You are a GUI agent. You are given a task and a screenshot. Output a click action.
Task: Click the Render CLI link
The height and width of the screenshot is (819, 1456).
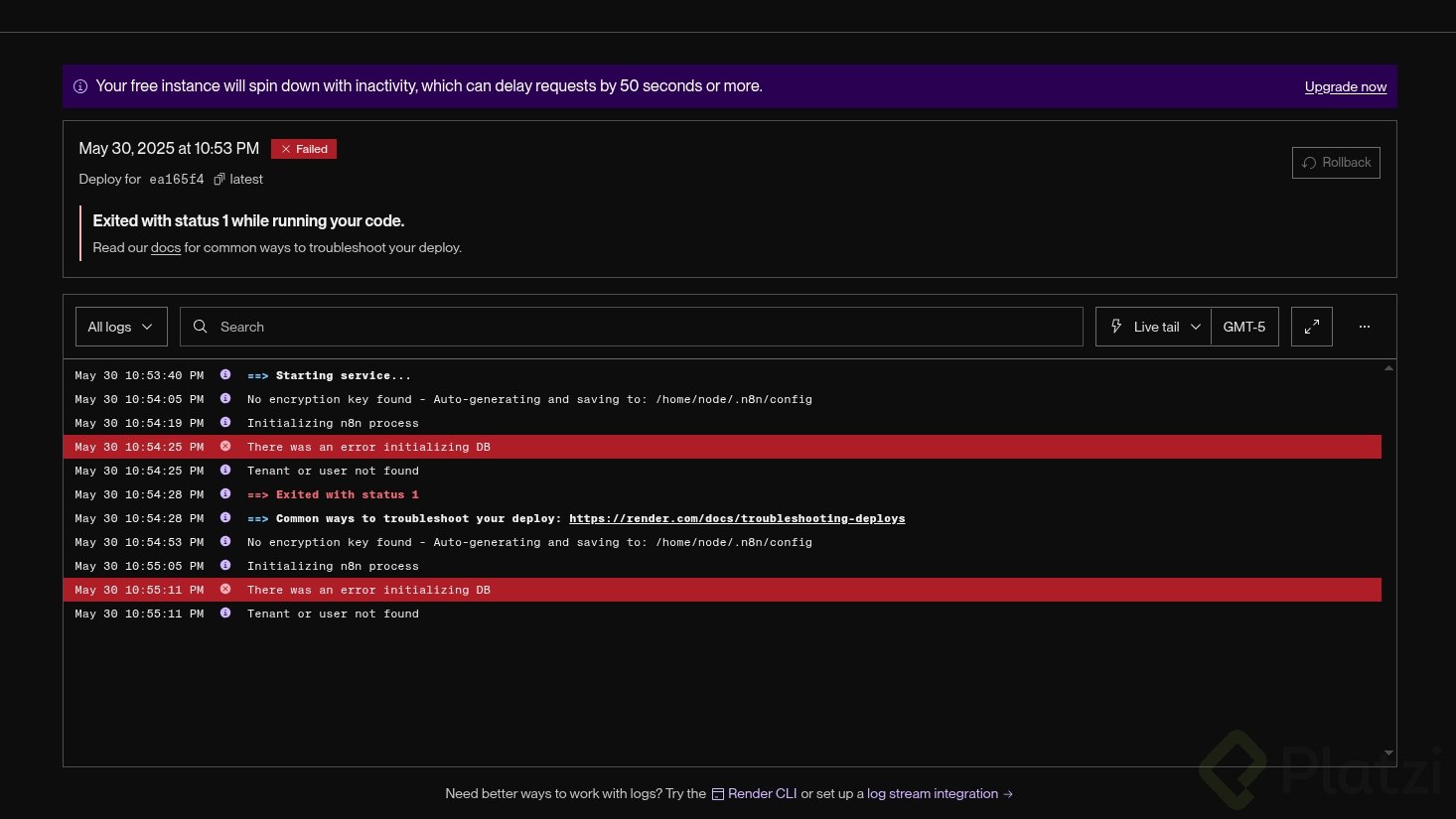coord(755,793)
